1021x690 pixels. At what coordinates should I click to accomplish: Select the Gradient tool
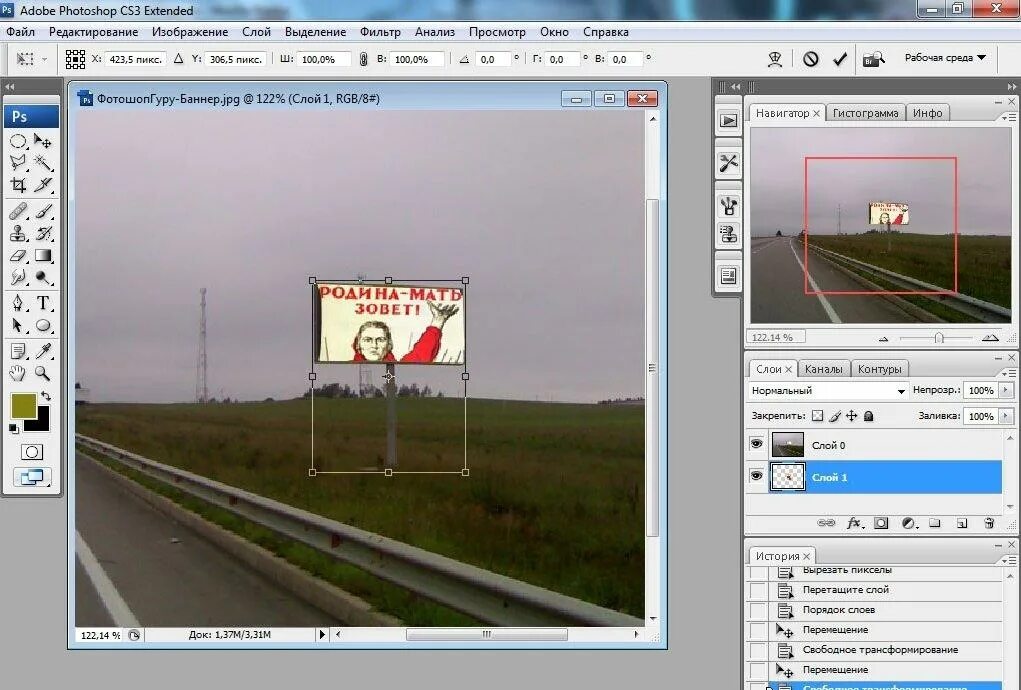(x=43, y=255)
